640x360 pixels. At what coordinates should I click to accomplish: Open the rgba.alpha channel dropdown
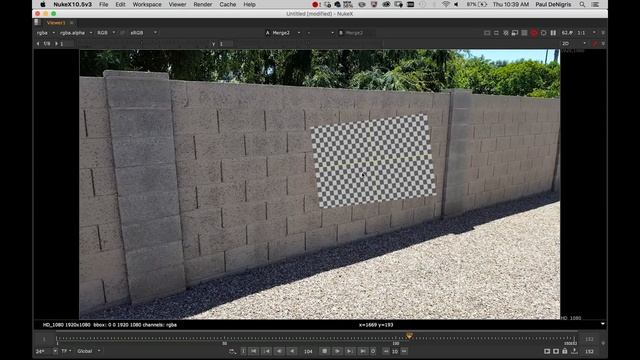click(x=76, y=33)
